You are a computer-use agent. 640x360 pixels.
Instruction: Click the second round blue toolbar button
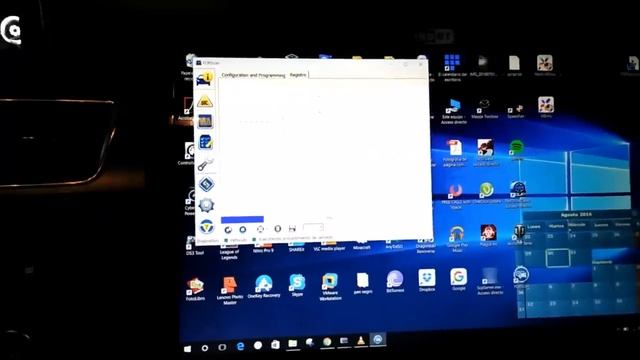coord(243,229)
